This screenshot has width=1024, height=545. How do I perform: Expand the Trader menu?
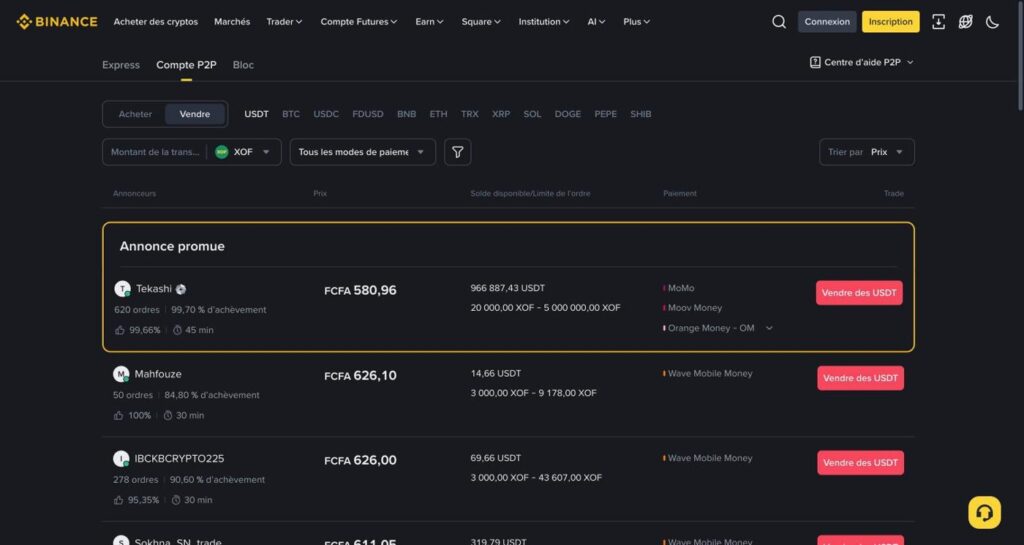[x=284, y=22]
